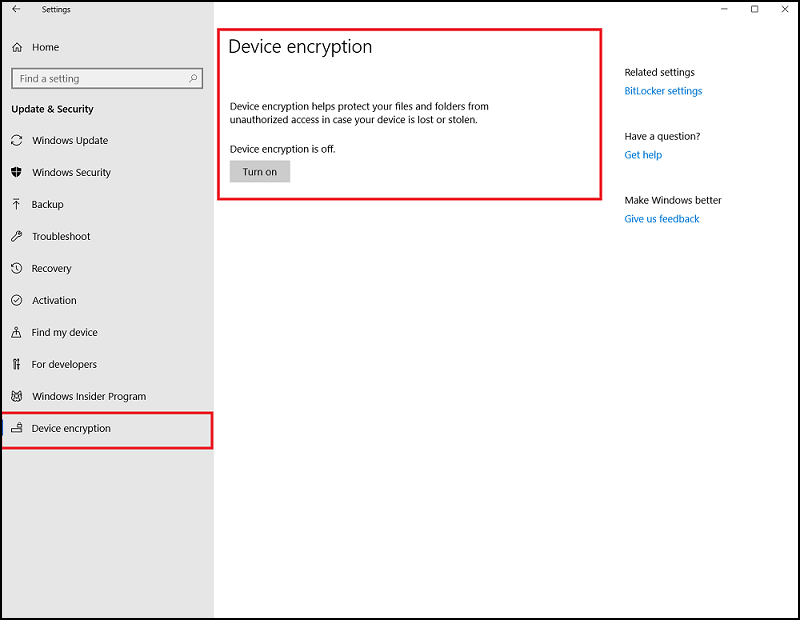Click the Turn on button for device encryption
800x620 pixels.
(259, 171)
